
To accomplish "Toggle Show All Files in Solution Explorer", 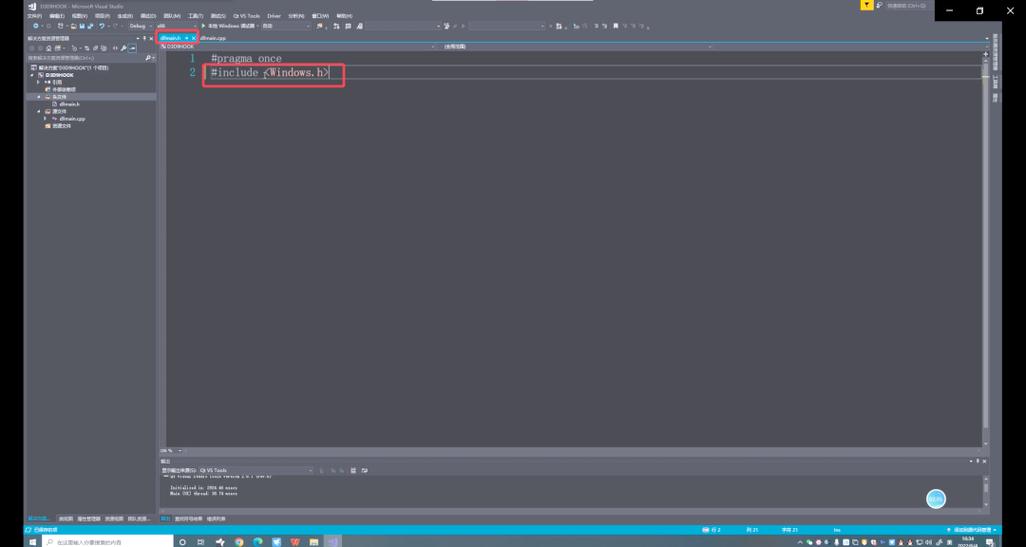I will (x=103, y=48).
